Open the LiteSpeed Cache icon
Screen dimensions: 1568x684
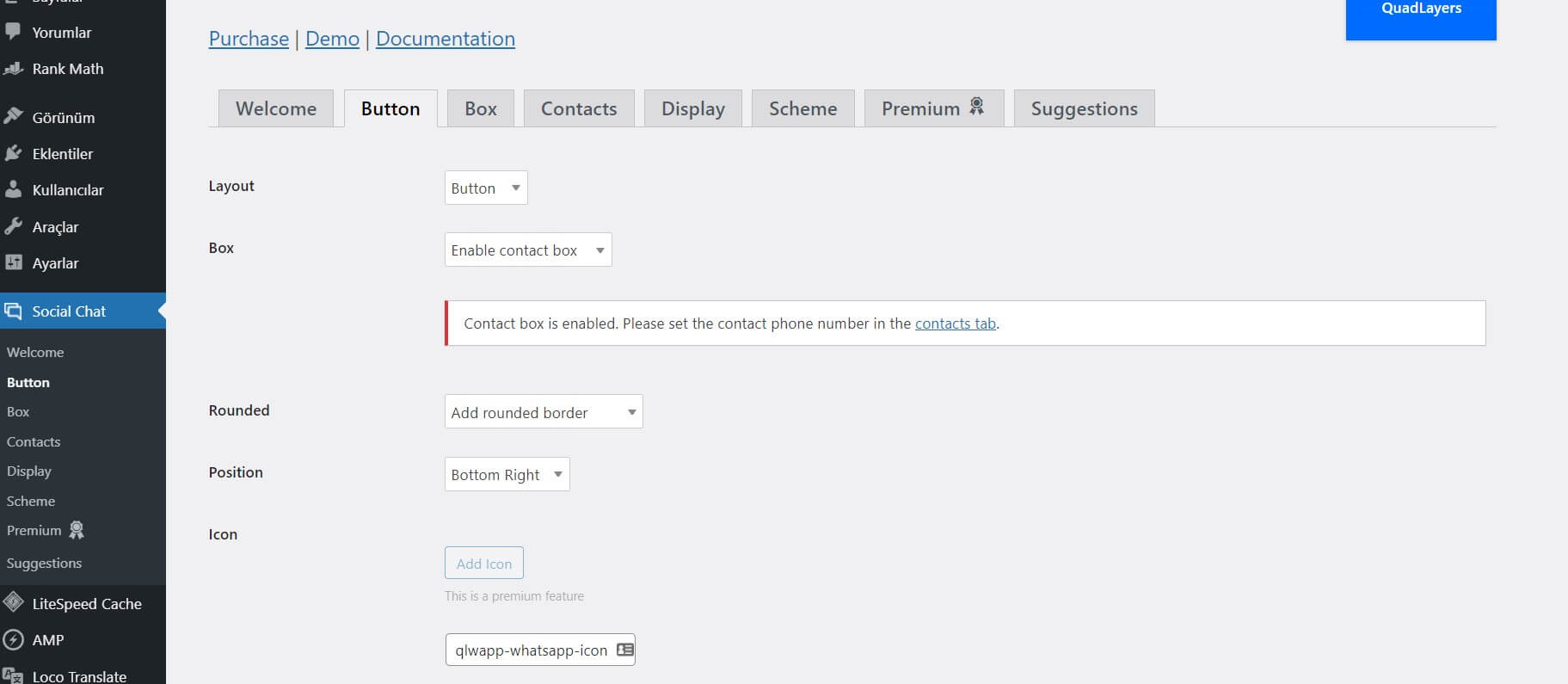pos(13,603)
